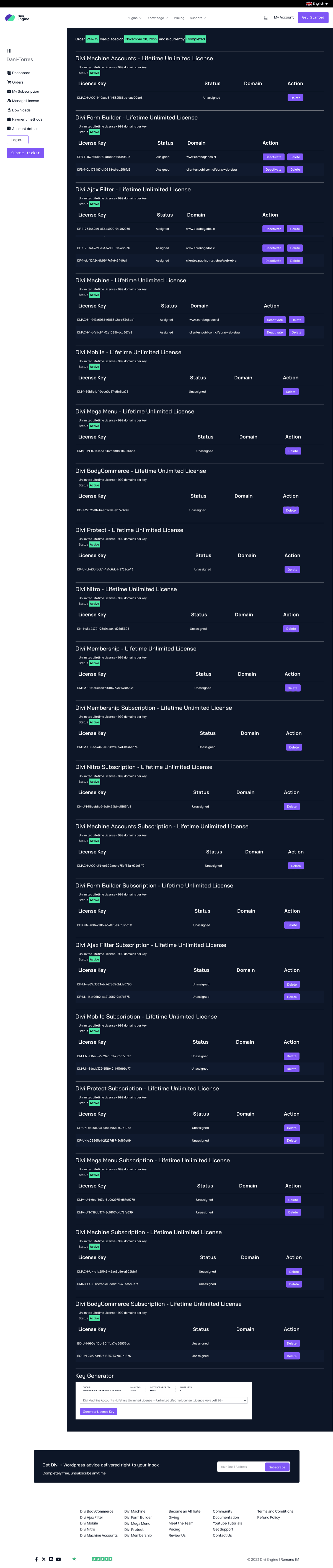Open Payment methods in sidebar
This screenshot has width=333, height=1568.
[27, 119]
